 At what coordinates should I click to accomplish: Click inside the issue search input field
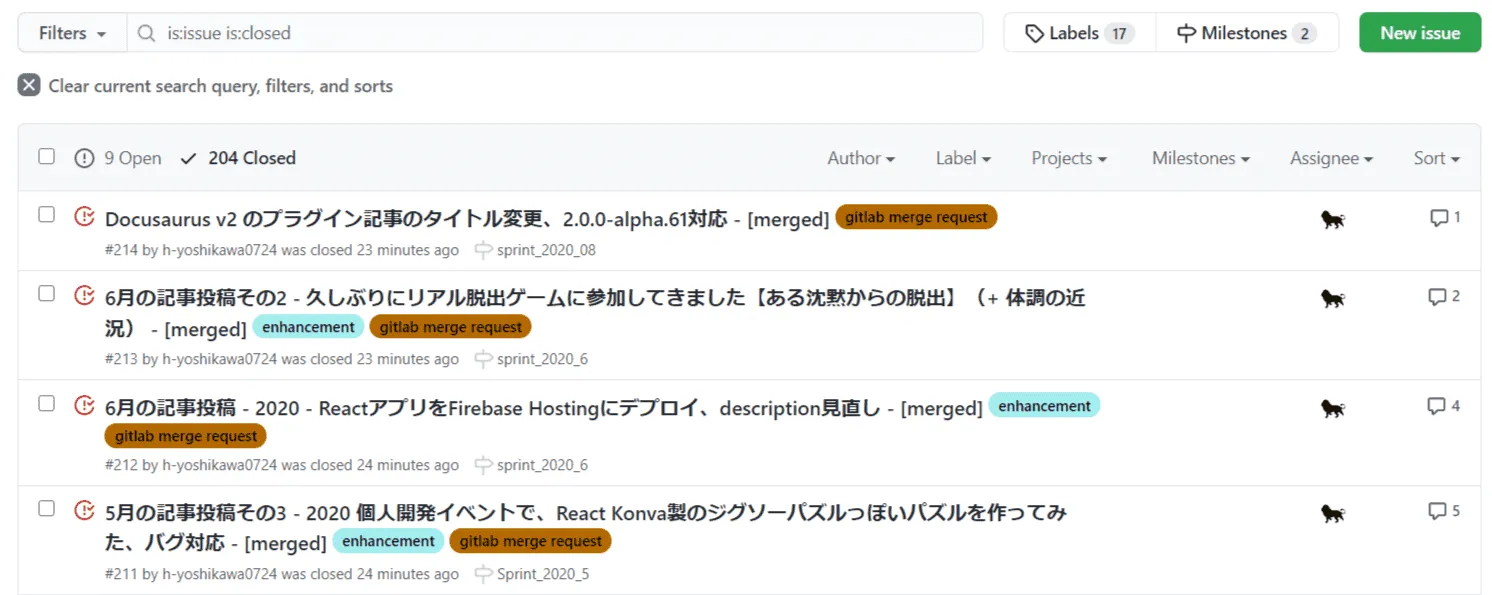tap(500, 32)
